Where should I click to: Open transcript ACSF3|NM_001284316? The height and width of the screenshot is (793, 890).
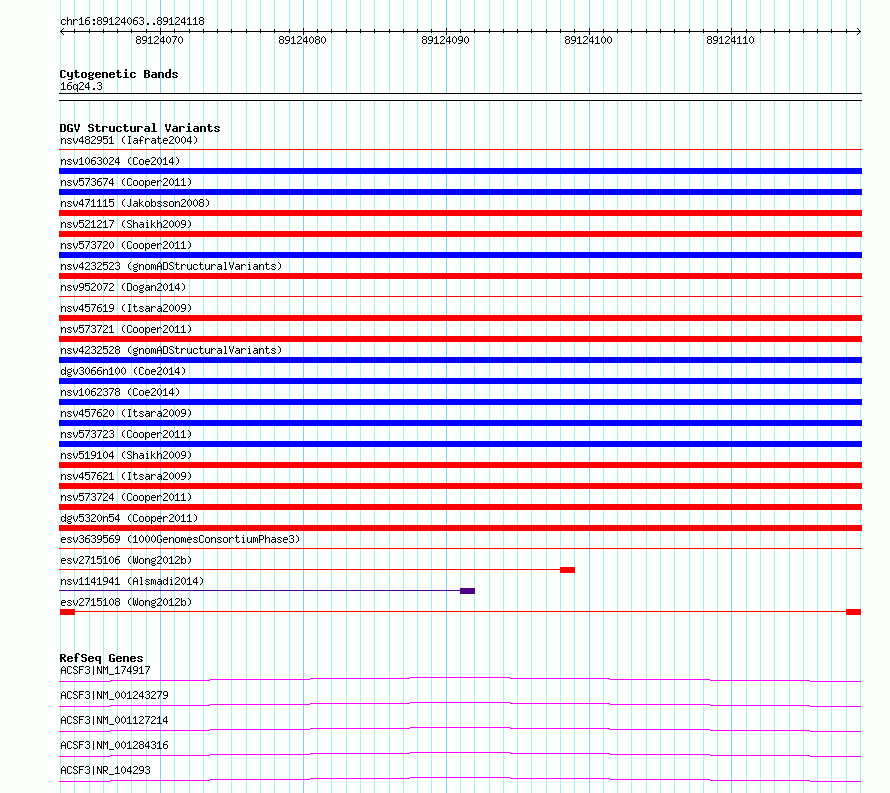[114, 745]
